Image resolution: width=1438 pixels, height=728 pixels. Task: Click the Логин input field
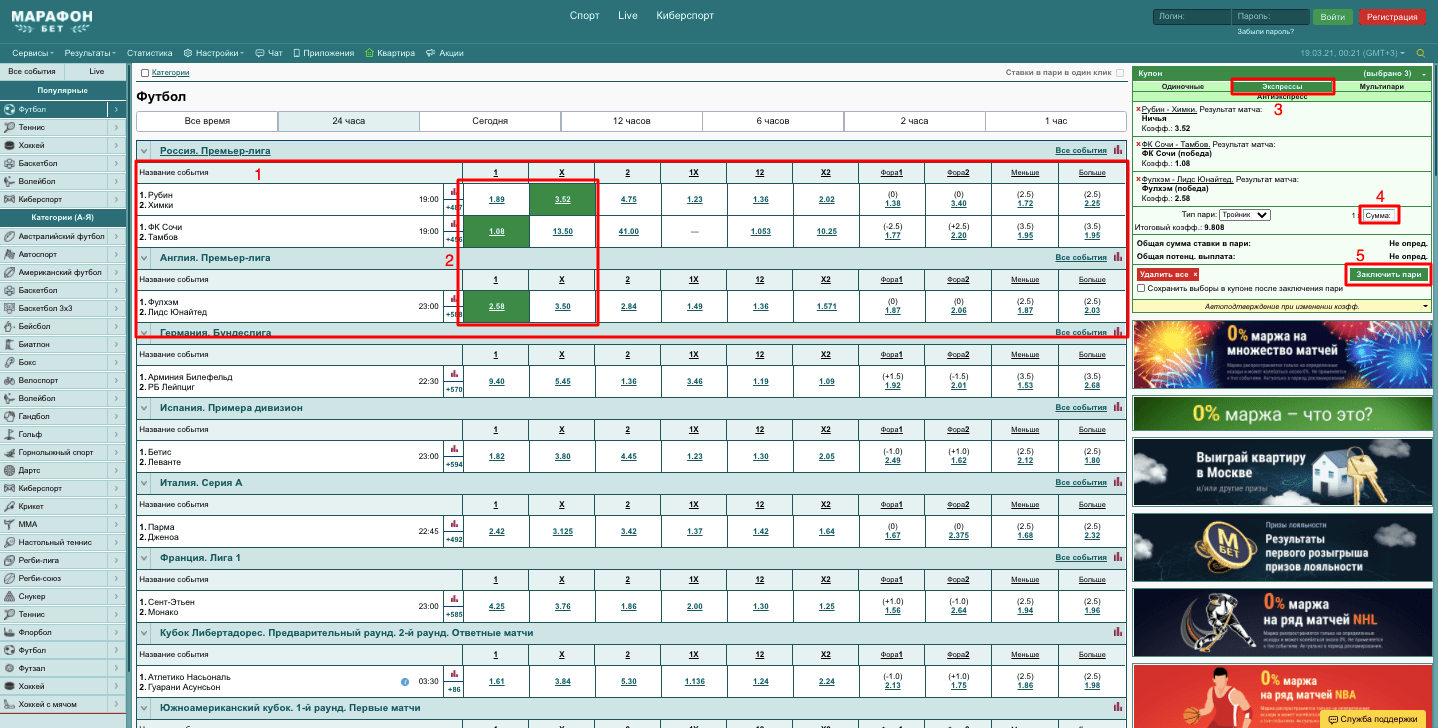click(x=1193, y=16)
